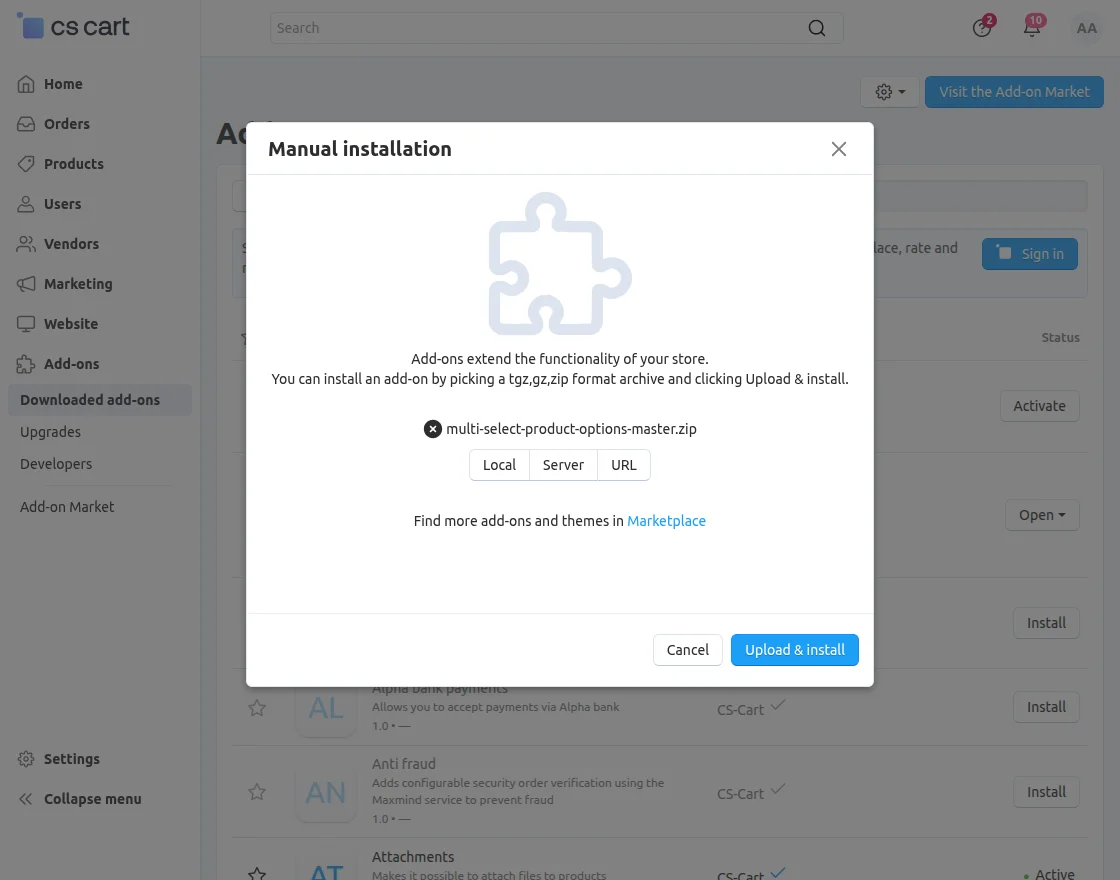The height and width of the screenshot is (880, 1120).
Task: Select the URL upload tab
Action: [623, 464]
